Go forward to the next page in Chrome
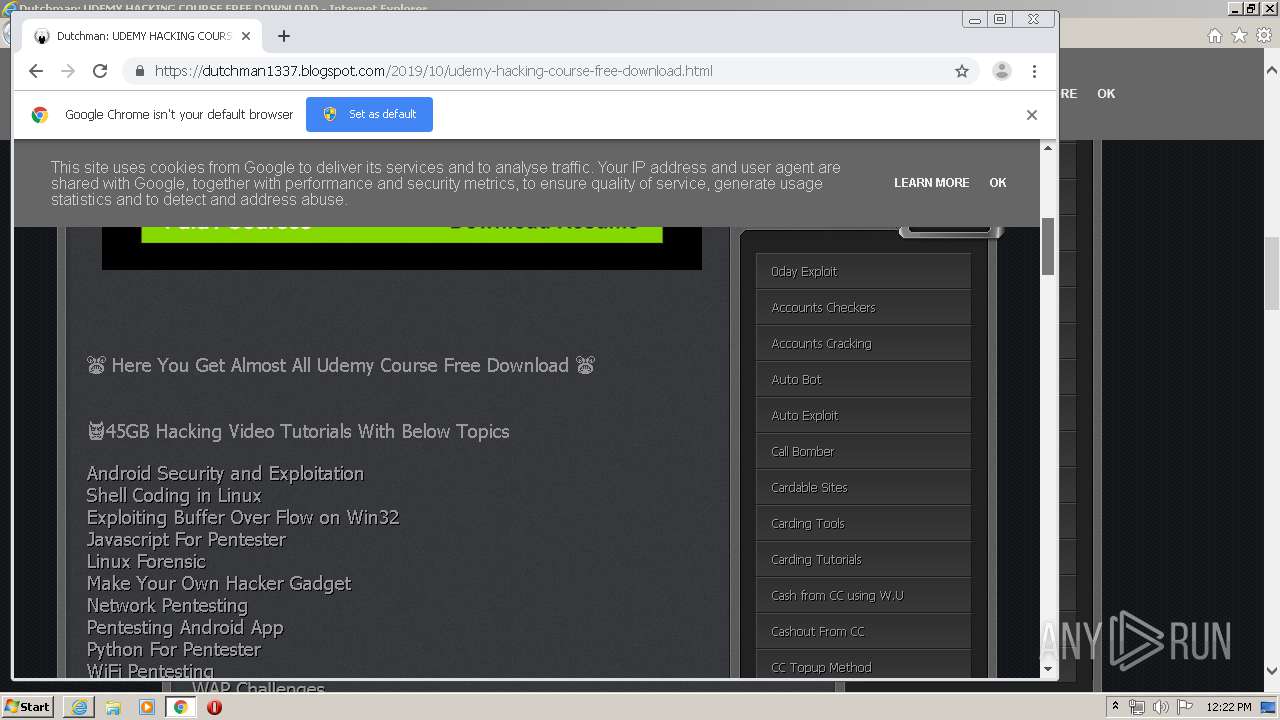 pyautogui.click(x=68, y=71)
